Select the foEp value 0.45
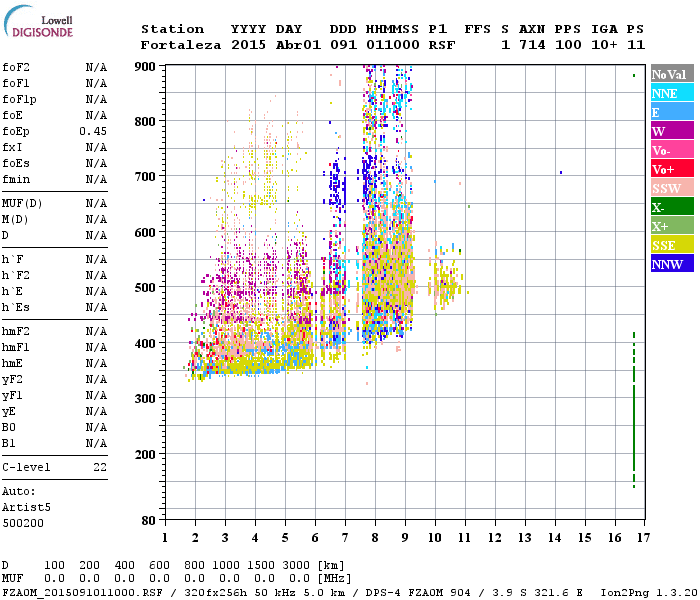The height and width of the screenshot is (600, 700). [x=94, y=131]
